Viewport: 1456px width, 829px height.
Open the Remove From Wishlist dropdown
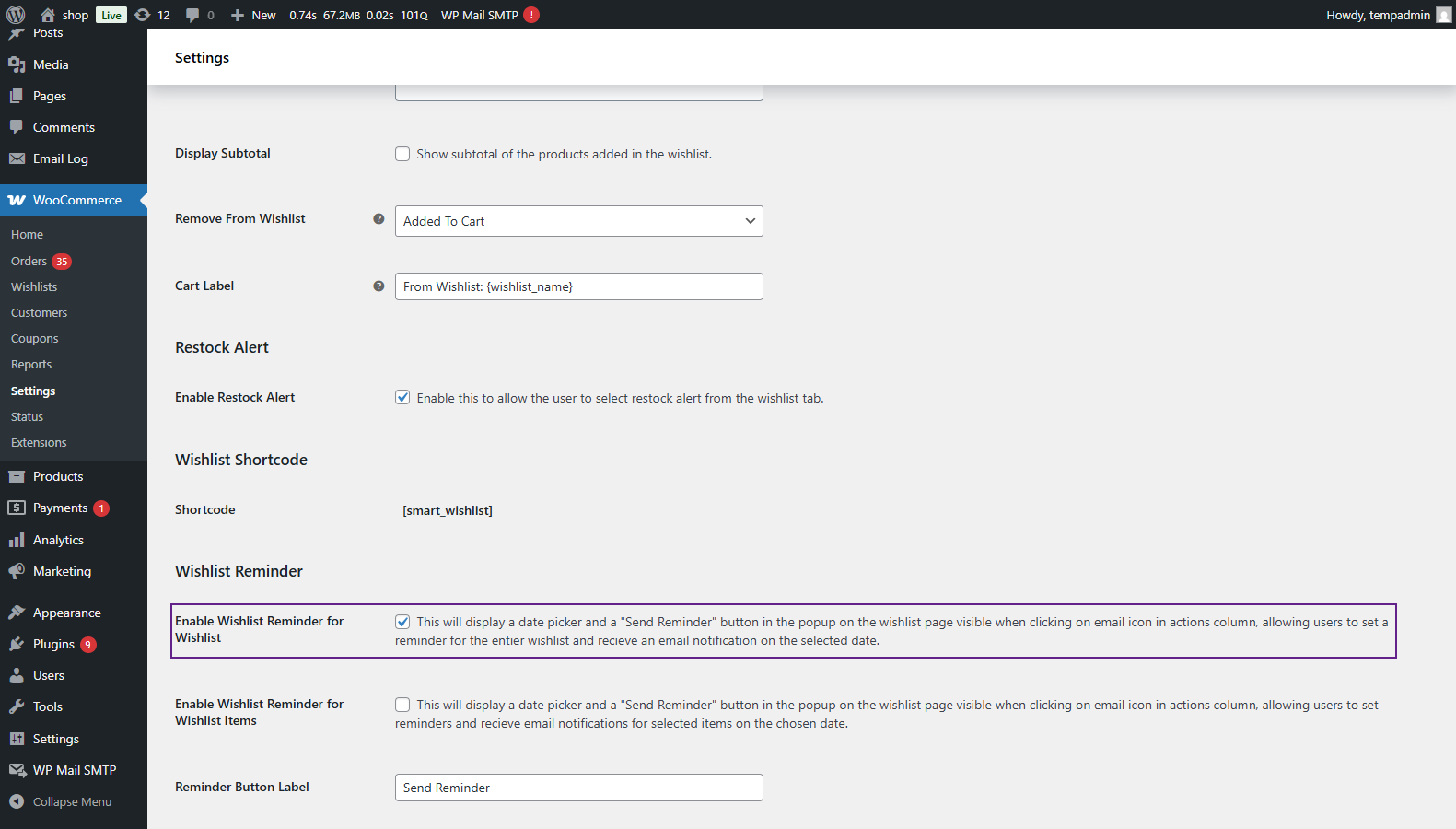click(x=578, y=221)
